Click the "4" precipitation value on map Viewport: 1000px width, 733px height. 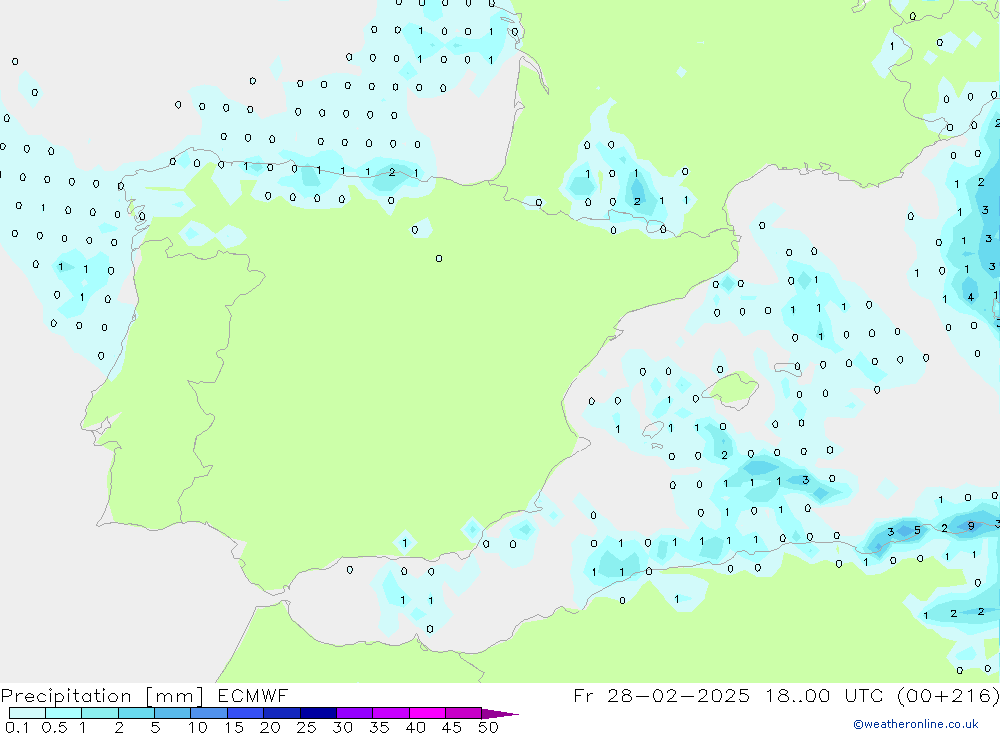point(971,297)
